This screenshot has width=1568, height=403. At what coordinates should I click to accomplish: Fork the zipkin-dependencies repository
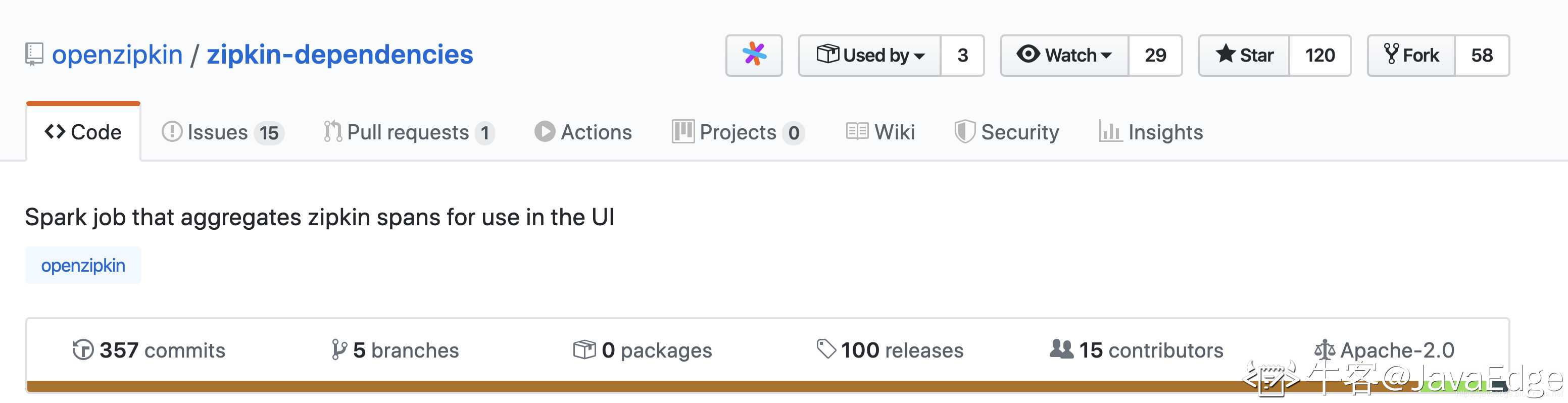tap(1411, 55)
